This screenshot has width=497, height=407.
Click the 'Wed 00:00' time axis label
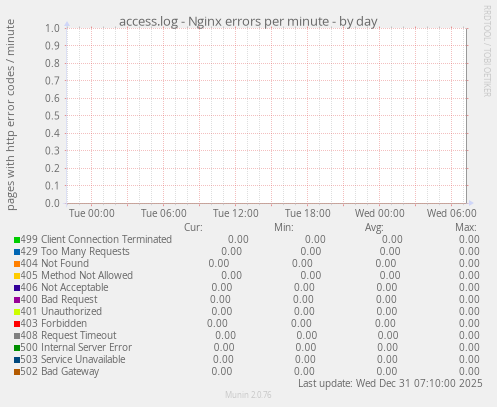point(380,213)
